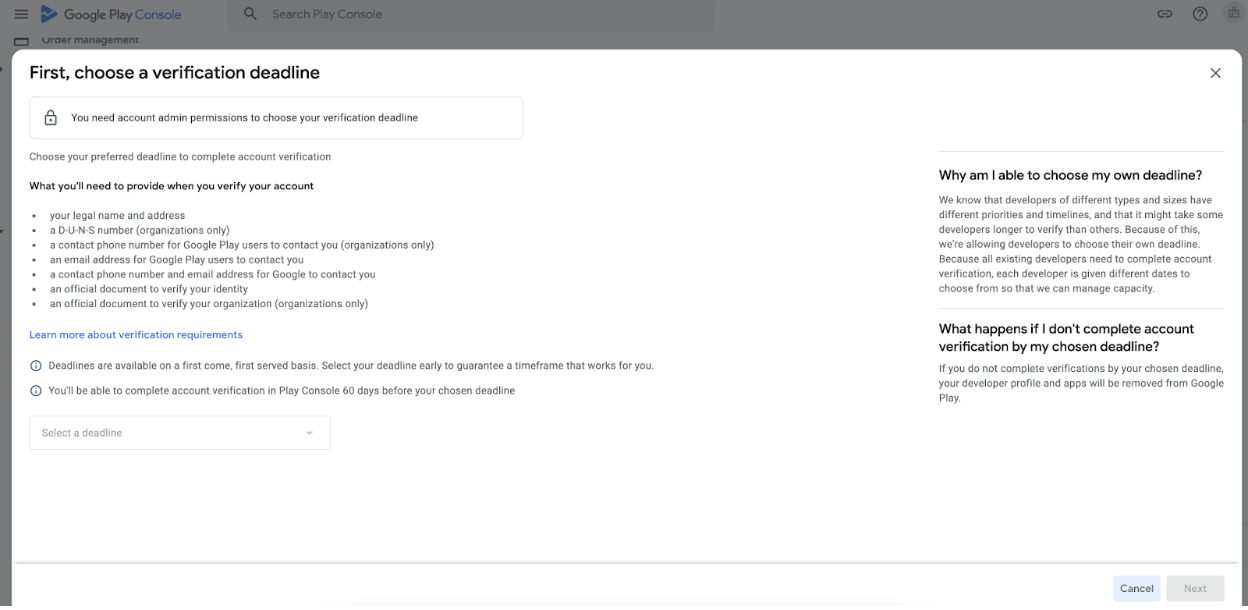
Task: Click the search magnifier icon
Action: coord(251,14)
